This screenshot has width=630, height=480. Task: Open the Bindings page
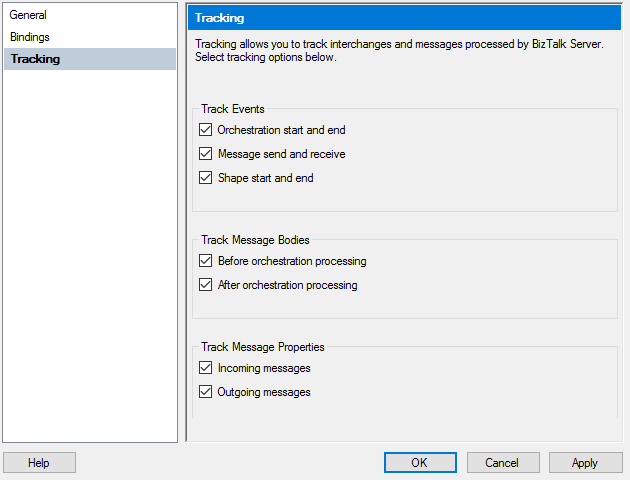[30, 37]
